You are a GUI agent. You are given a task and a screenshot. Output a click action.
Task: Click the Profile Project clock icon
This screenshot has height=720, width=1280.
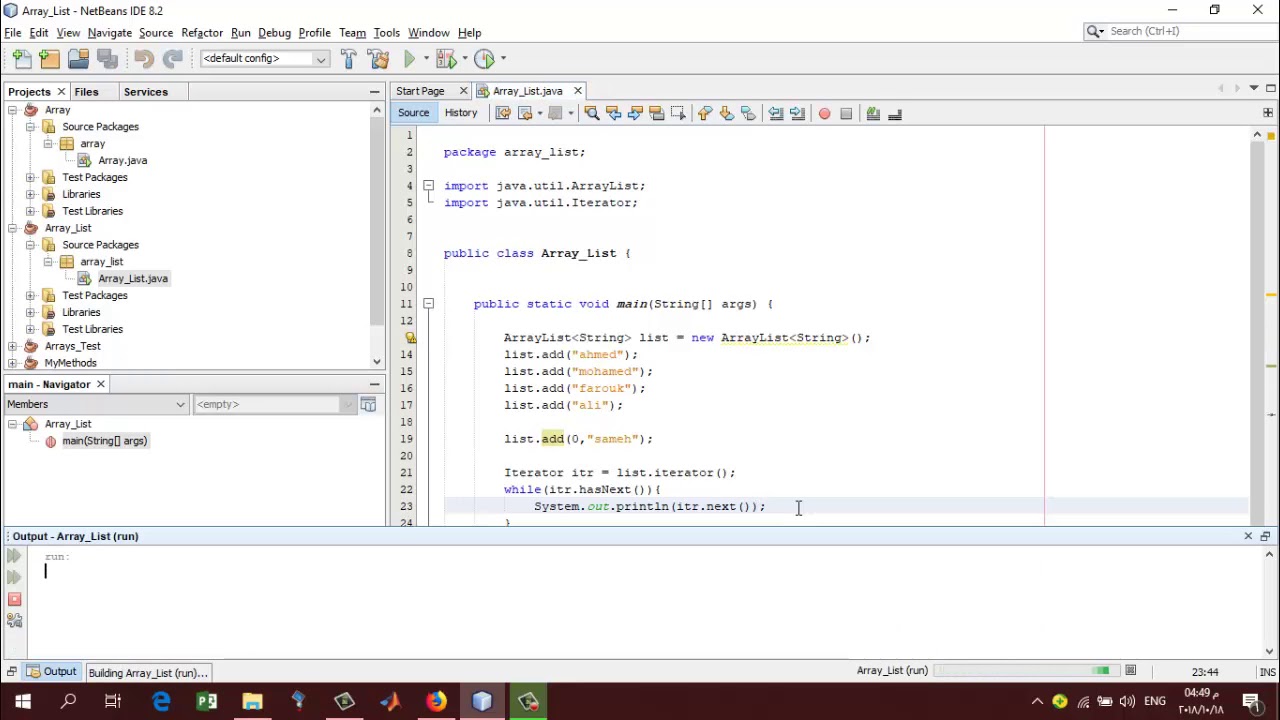[484, 58]
